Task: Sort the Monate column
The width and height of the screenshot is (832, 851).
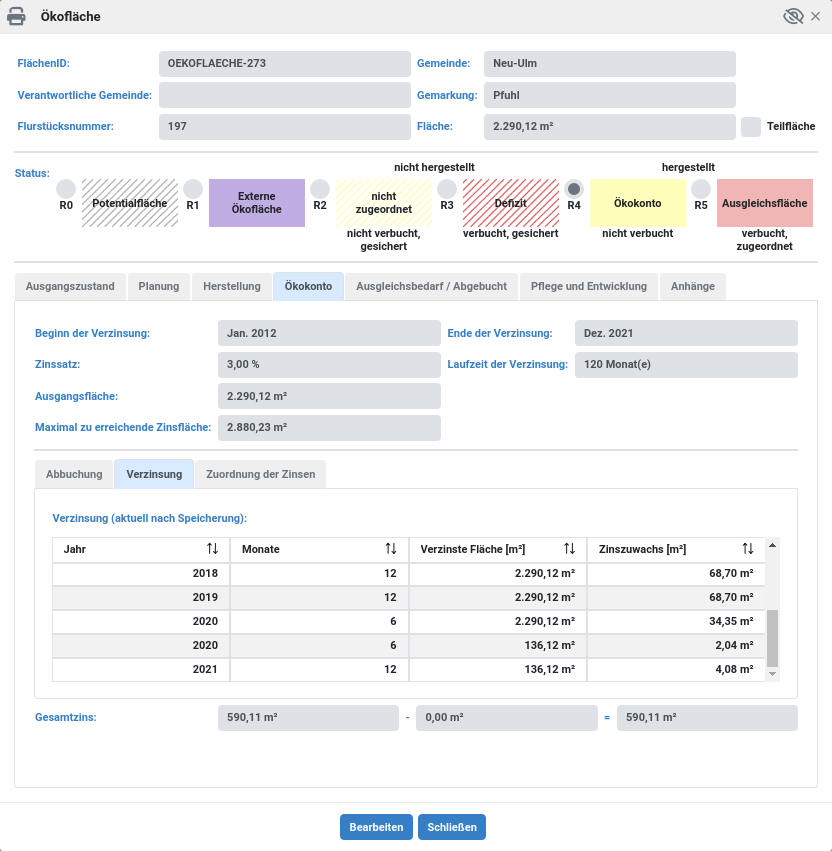Action: [393, 549]
